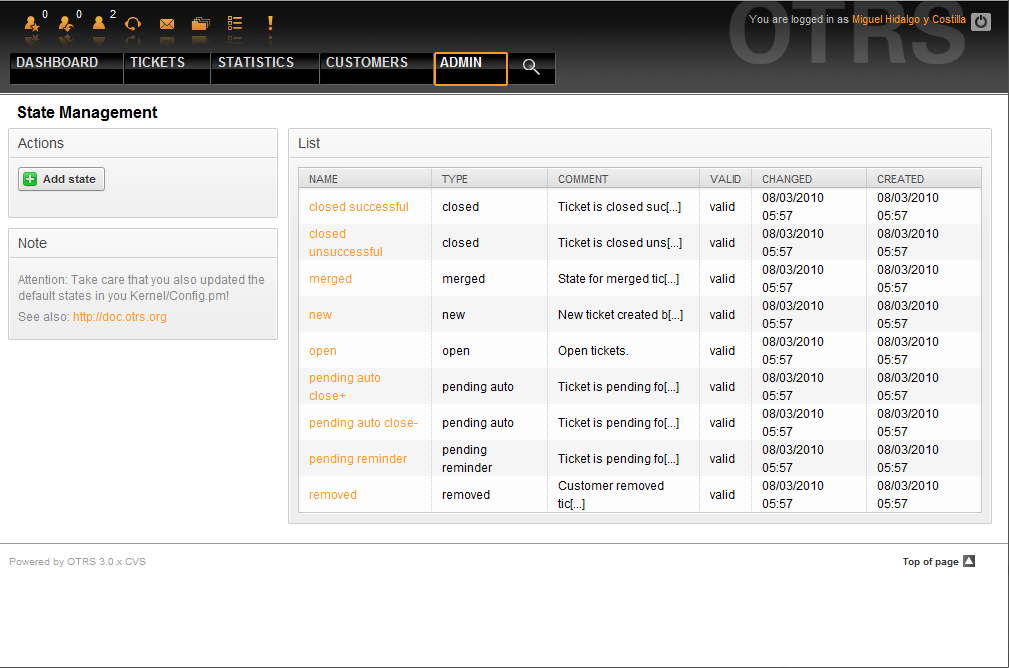Viewport: 1009px width, 668px height.
Task: Click the Miguel Hidalgo y Costilla username link
Action: tap(908, 20)
